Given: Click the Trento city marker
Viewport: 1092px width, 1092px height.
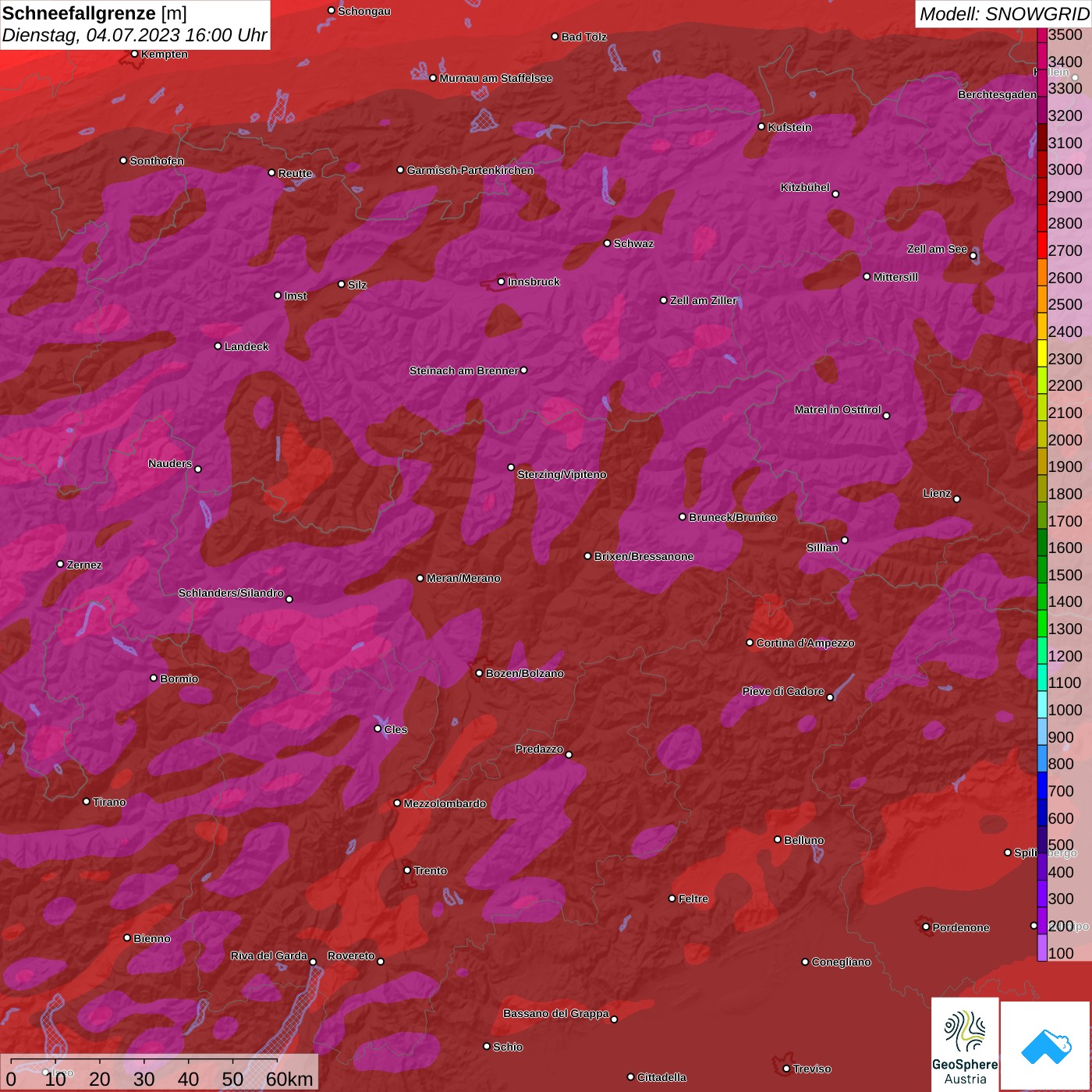Looking at the screenshot, I should 407,870.
